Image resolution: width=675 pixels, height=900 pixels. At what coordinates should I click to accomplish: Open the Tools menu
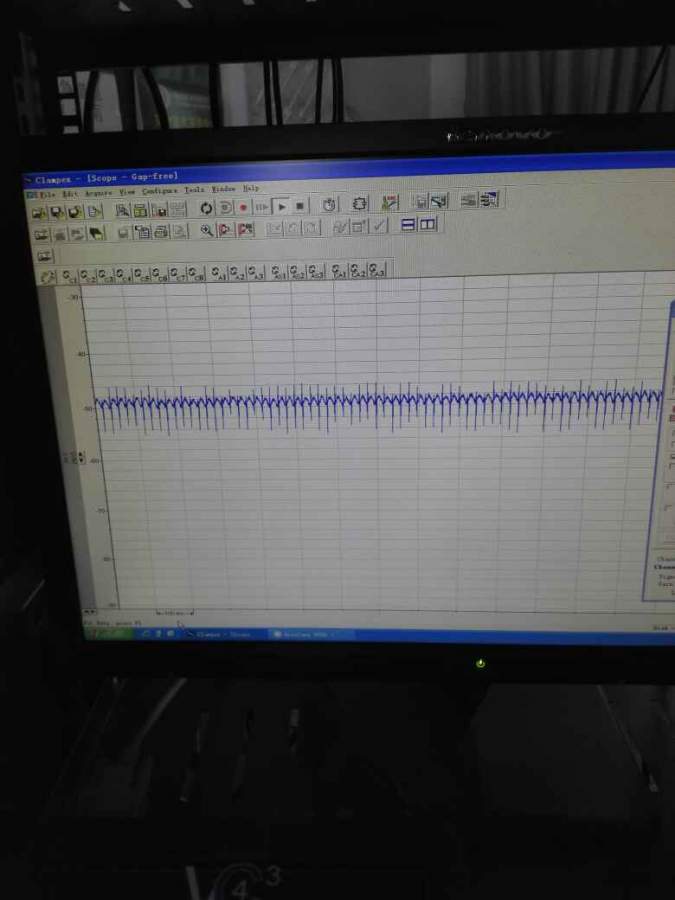pyautogui.click(x=194, y=190)
